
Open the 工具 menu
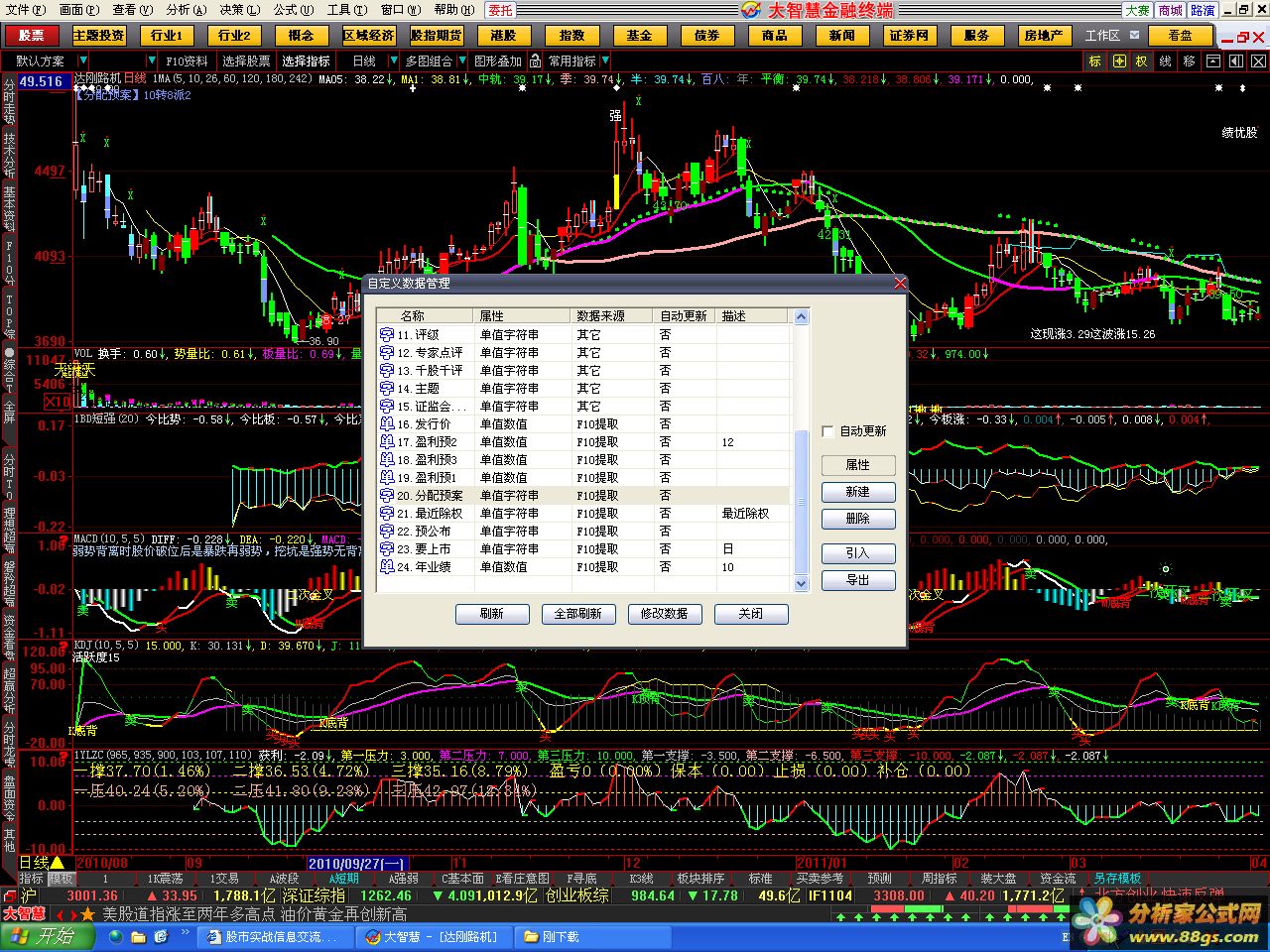coord(346,10)
